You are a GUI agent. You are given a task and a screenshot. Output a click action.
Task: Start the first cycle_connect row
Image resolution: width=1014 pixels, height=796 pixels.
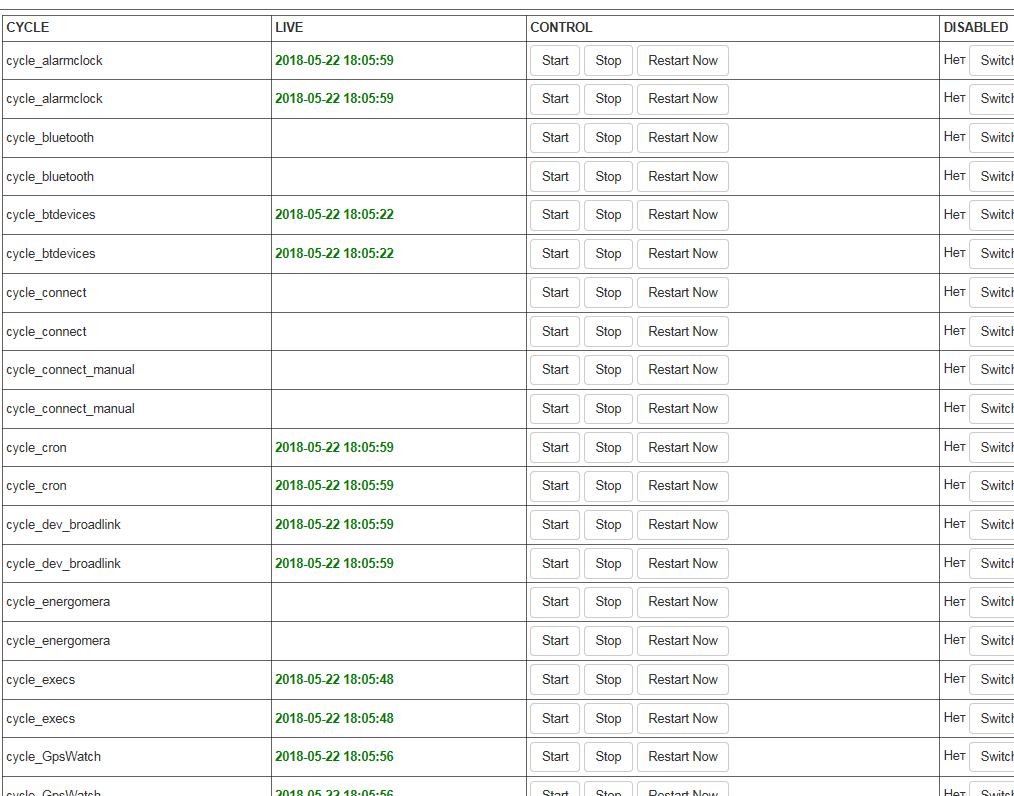[555, 293]
